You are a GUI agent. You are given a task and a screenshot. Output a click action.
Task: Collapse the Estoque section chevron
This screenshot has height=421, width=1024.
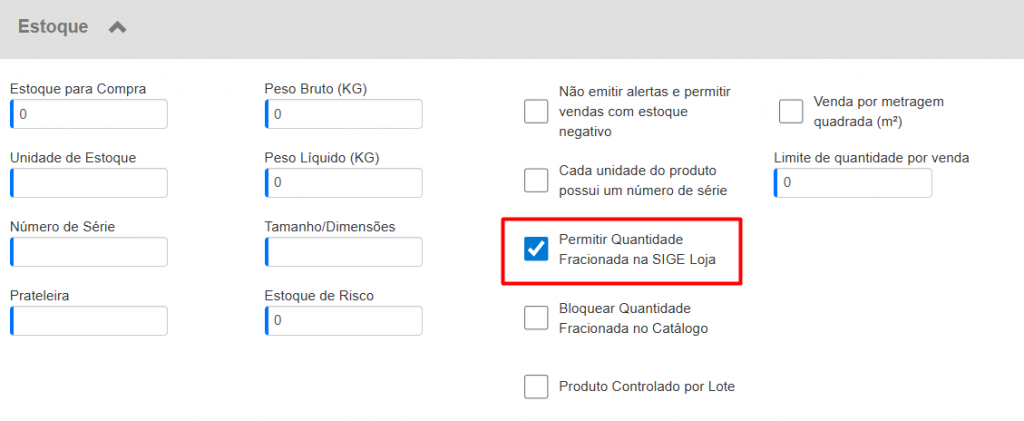pyautogui.click(x=117, y=28)
